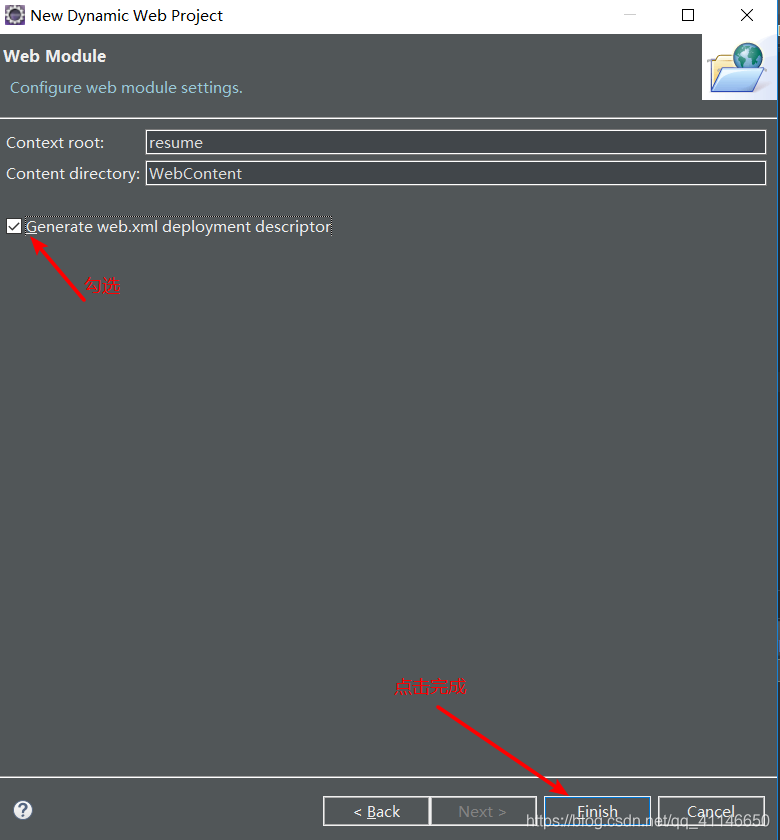Click the help question mark icon
Image resolution: width=780 pixels, height=840 pixels.
(x=23, y=810)
